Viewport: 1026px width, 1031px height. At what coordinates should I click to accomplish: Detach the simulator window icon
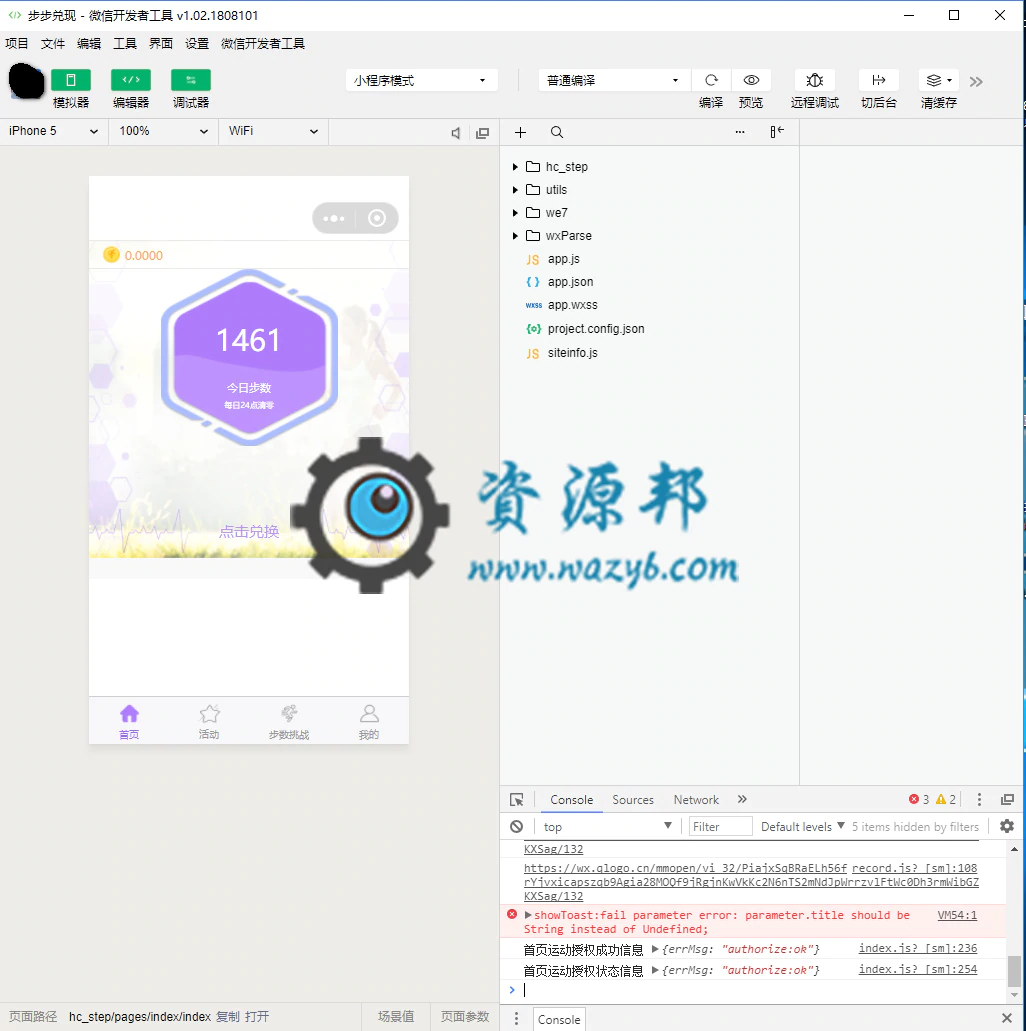click(x=483, y=133)
